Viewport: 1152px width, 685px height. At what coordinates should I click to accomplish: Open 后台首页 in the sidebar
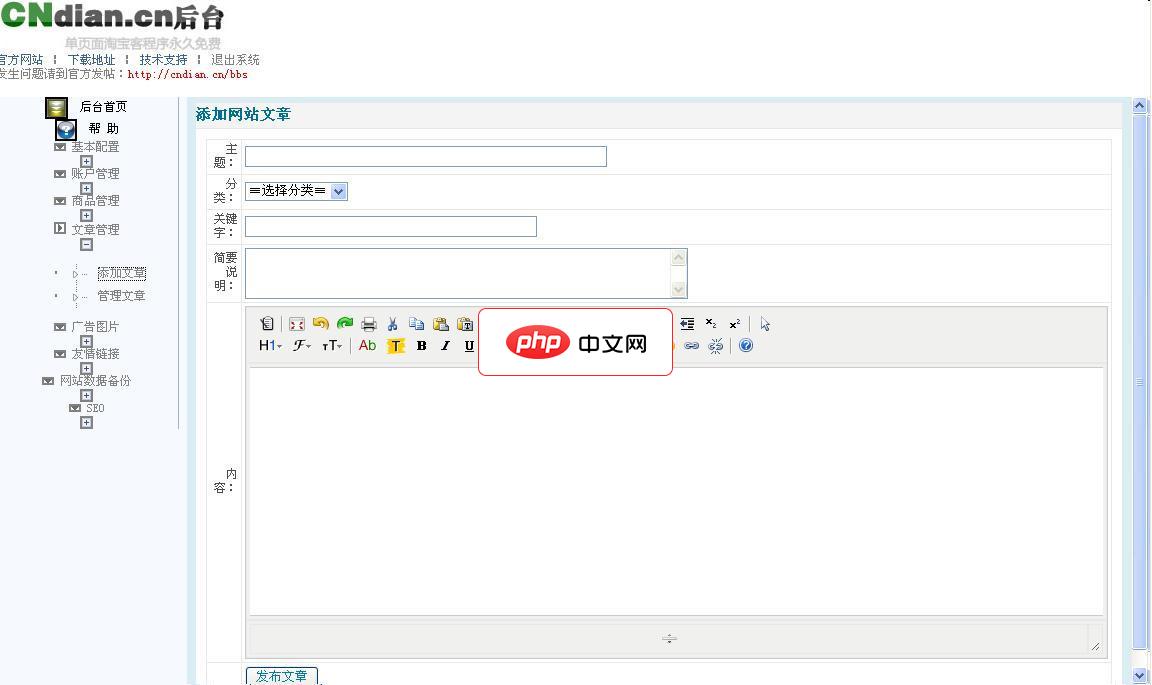coord(103,107)
